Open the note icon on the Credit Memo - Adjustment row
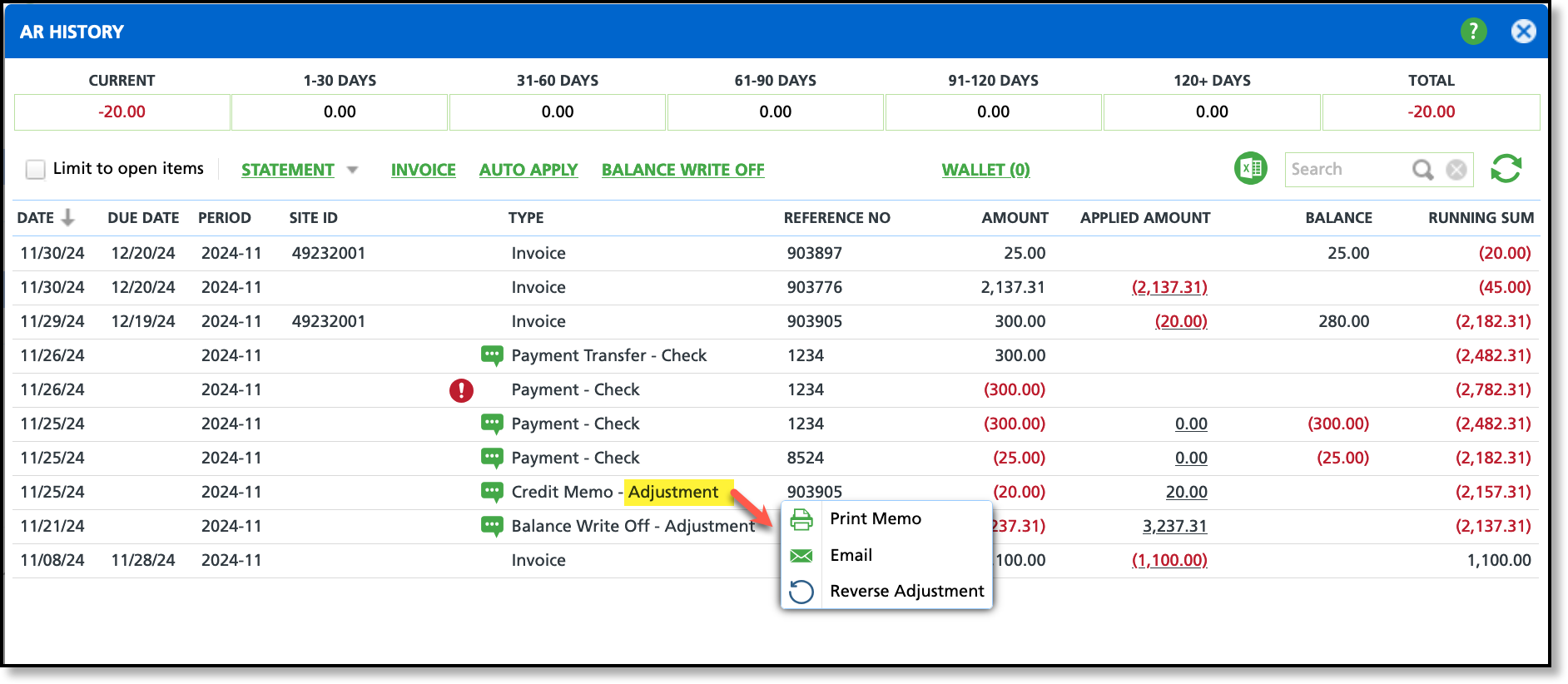This screenshot has width=1568, height=684. tap(492, 492)
